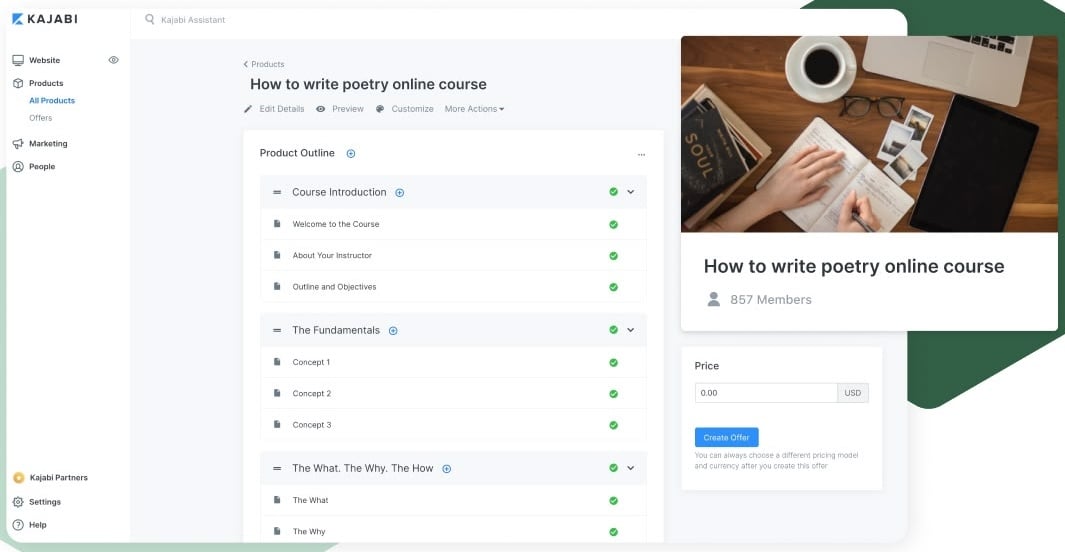Click the Create Offer button

click(726, 437)
